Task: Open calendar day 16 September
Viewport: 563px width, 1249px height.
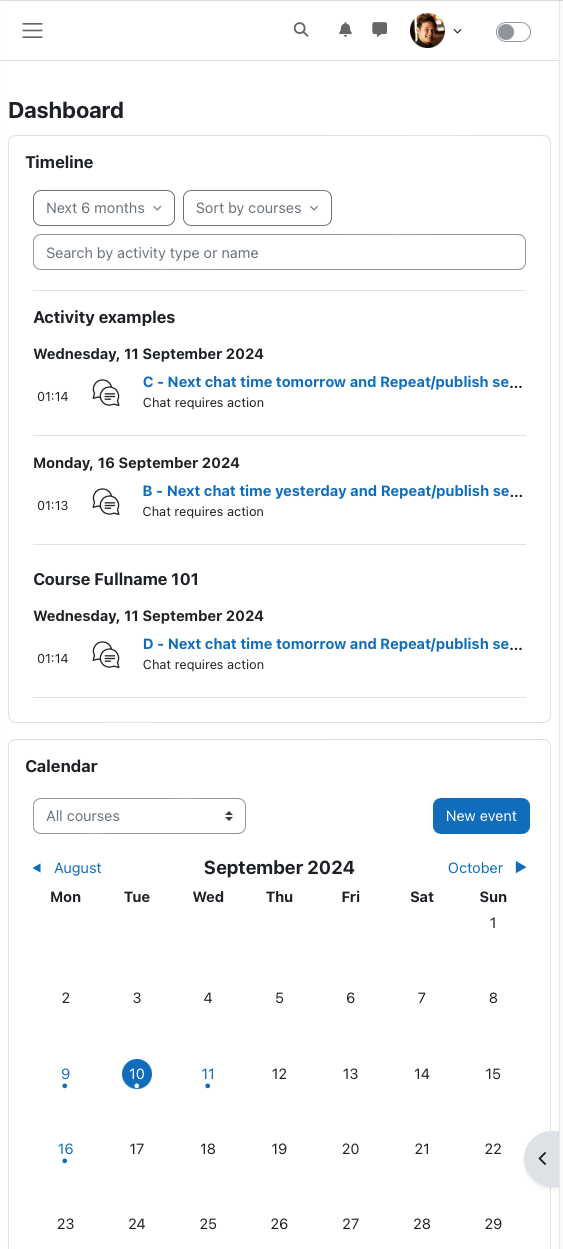Action: pos(65,1149)
